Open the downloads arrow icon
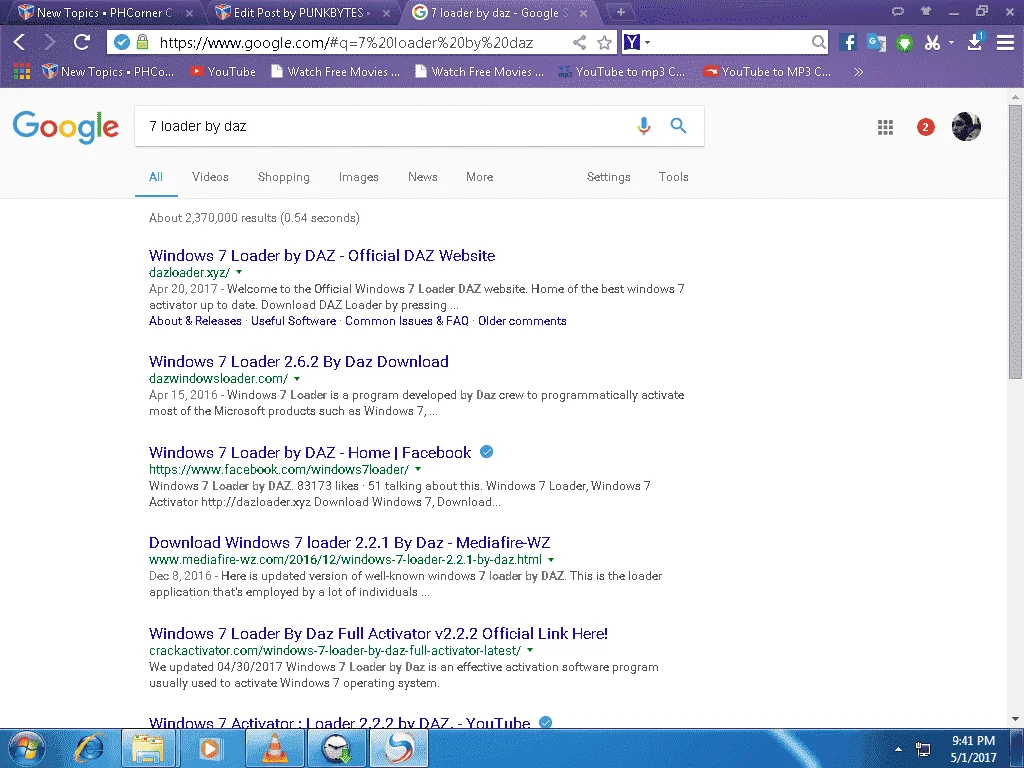Image resolution: width=1024 pixels, height=768 pixels. point(975,42)
